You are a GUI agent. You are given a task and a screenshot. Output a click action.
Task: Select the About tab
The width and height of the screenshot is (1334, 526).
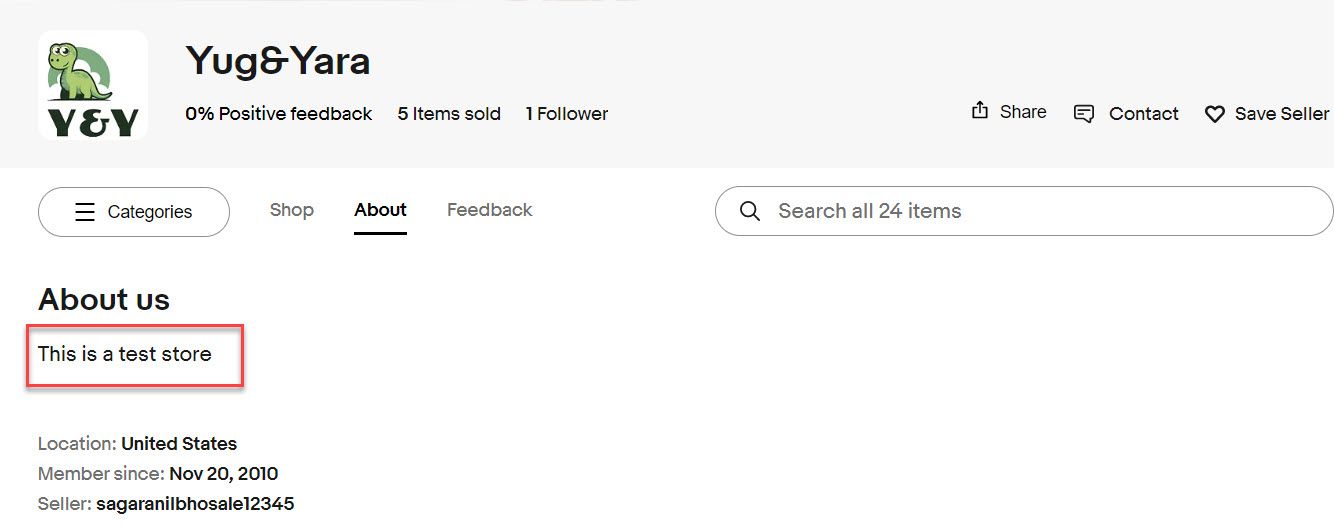(380, 210)
